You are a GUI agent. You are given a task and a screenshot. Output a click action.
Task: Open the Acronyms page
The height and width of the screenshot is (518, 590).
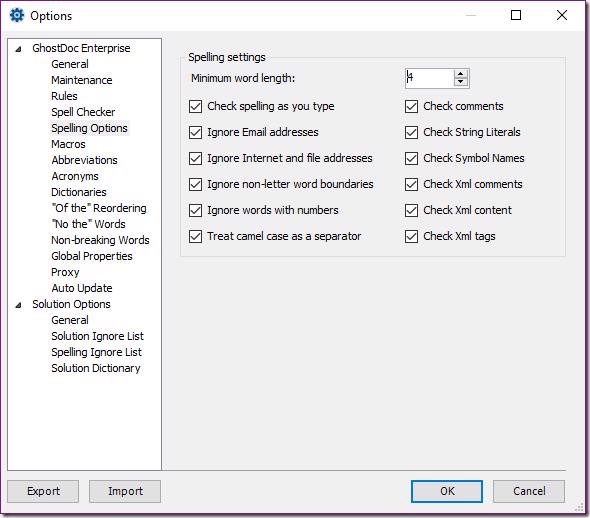[75, 176]
